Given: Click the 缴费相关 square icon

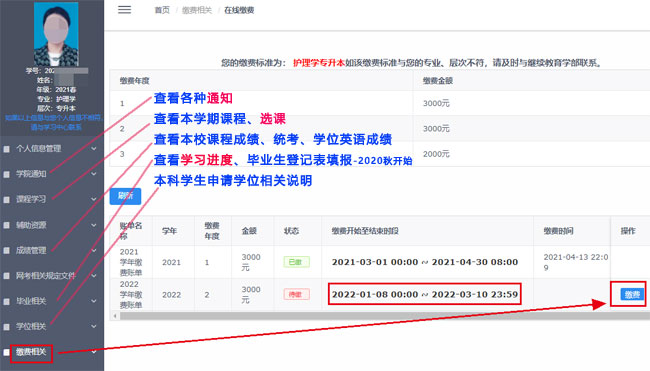Looking at the screenshot, I should [7, 352].
